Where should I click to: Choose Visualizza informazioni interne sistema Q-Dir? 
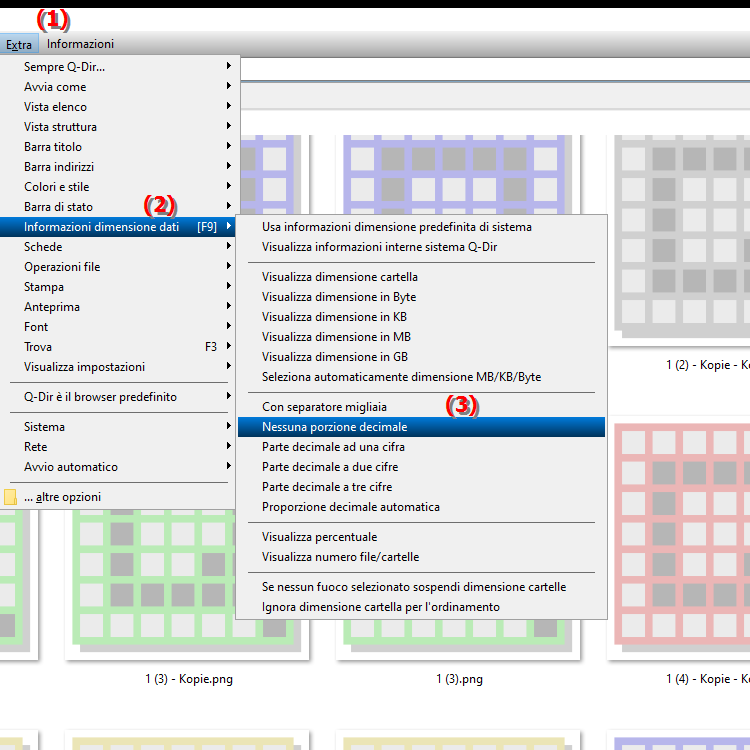point(421,247)
